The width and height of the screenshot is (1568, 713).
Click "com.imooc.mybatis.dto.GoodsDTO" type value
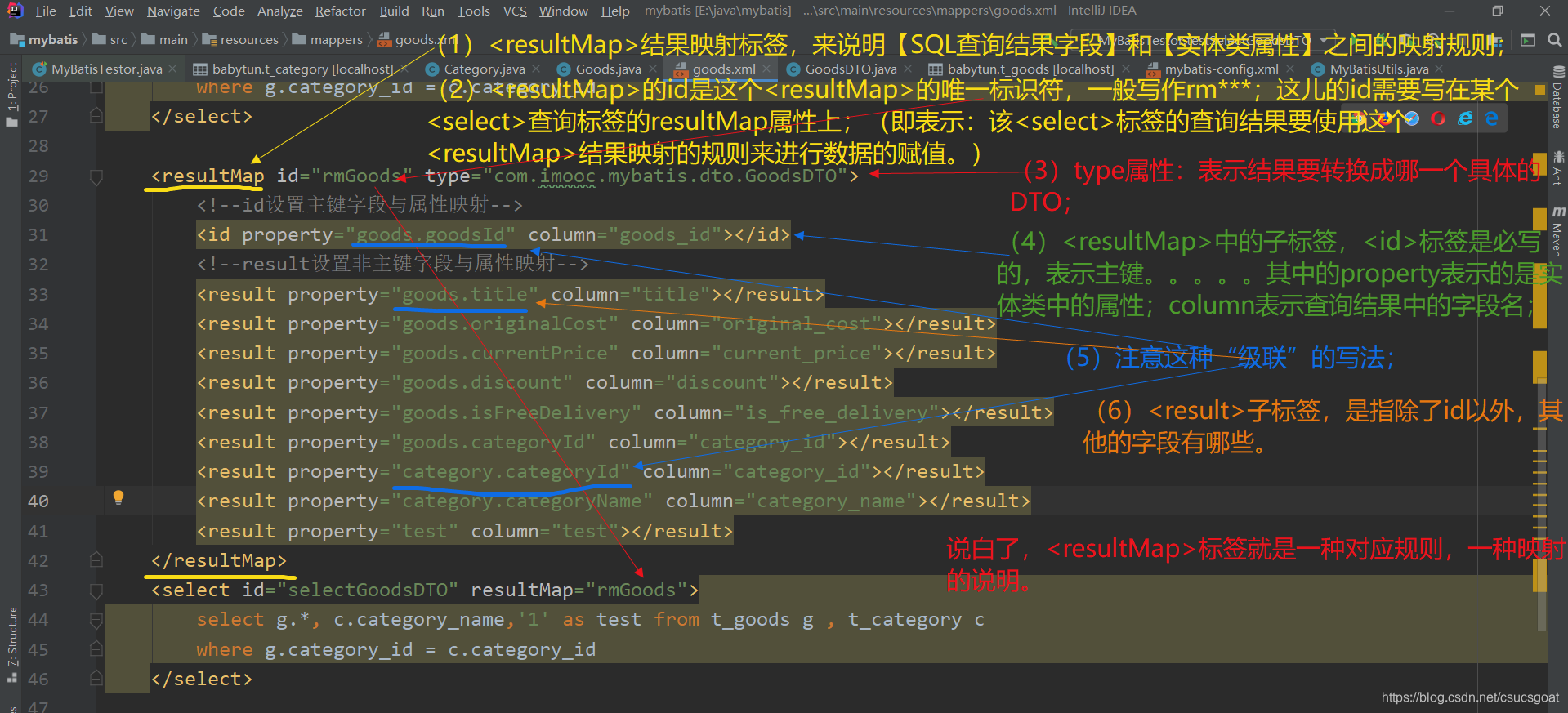point(666,176)
